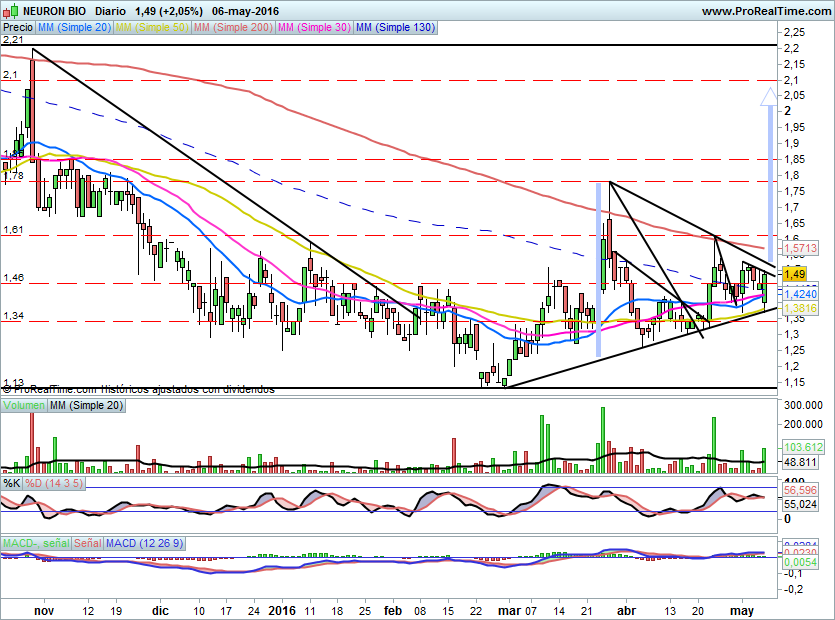Select the MM (Simple 50) indicator label
This screenshot has height=620, width=835.
(151, 28)
